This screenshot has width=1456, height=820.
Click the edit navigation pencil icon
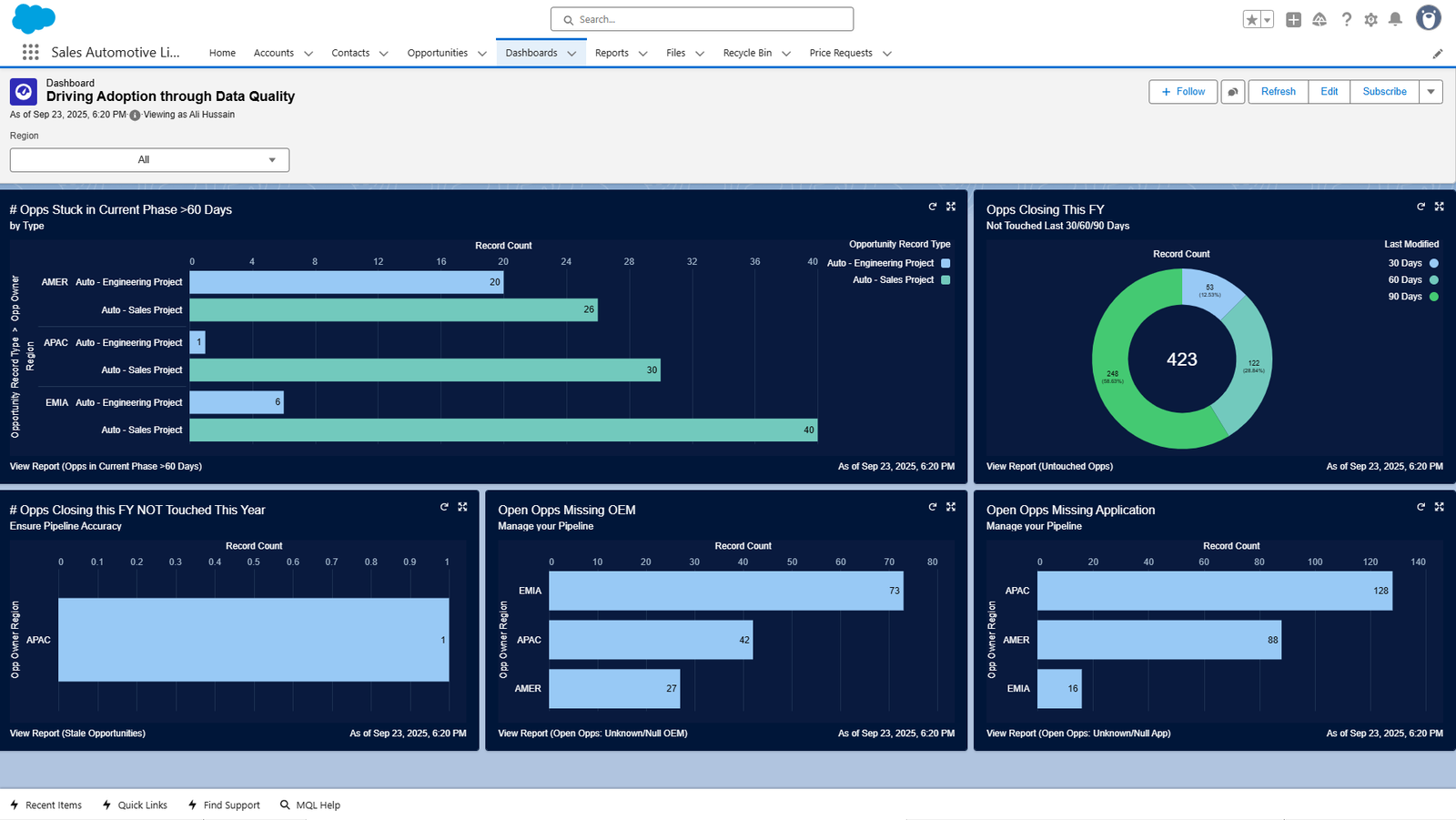tap(1438, 54)
